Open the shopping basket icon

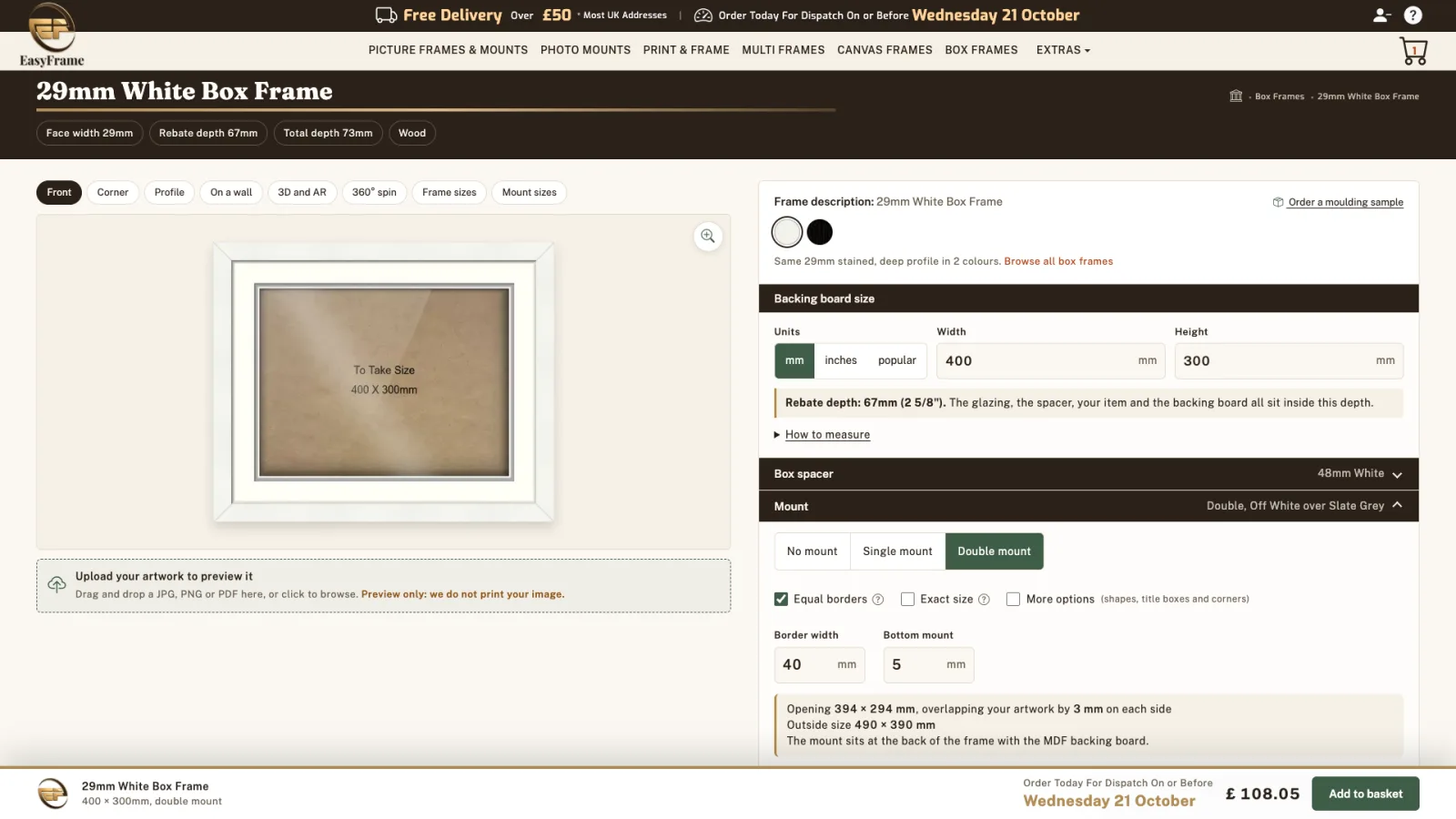[1413, 51]
